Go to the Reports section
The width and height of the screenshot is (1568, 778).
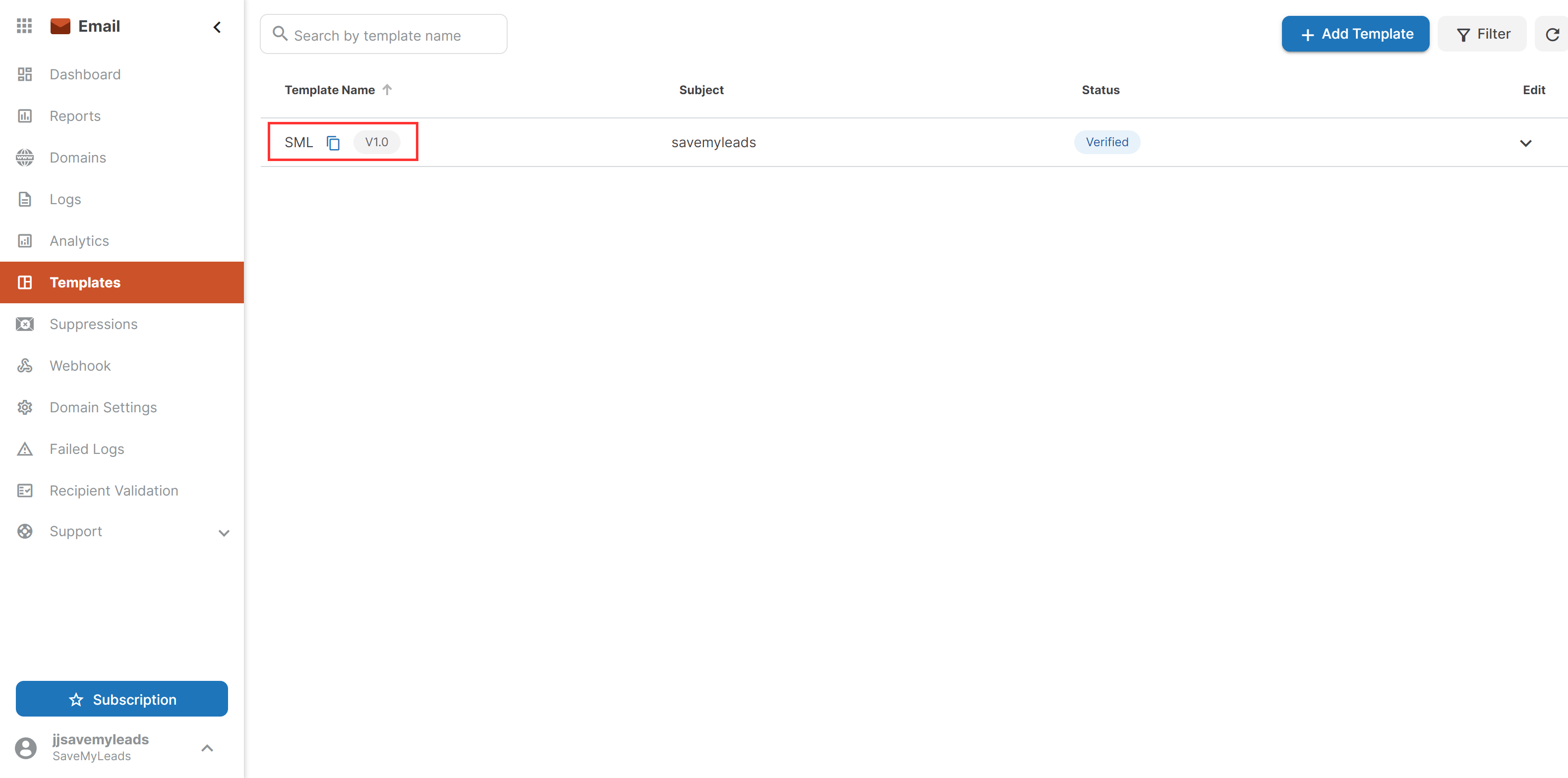click(x=122, y=115)
